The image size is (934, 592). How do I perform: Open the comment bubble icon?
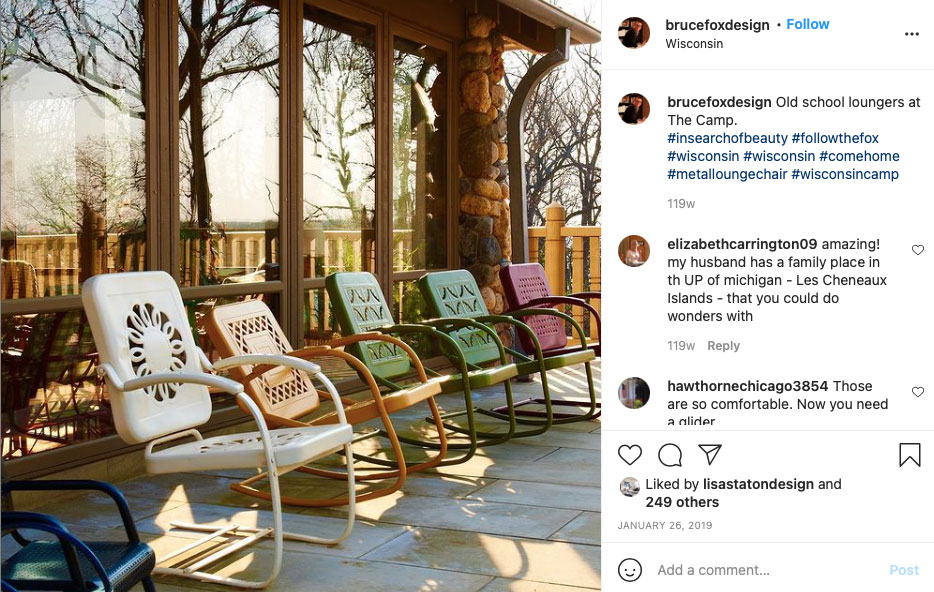pyautogui.click(x=670, y=455)
